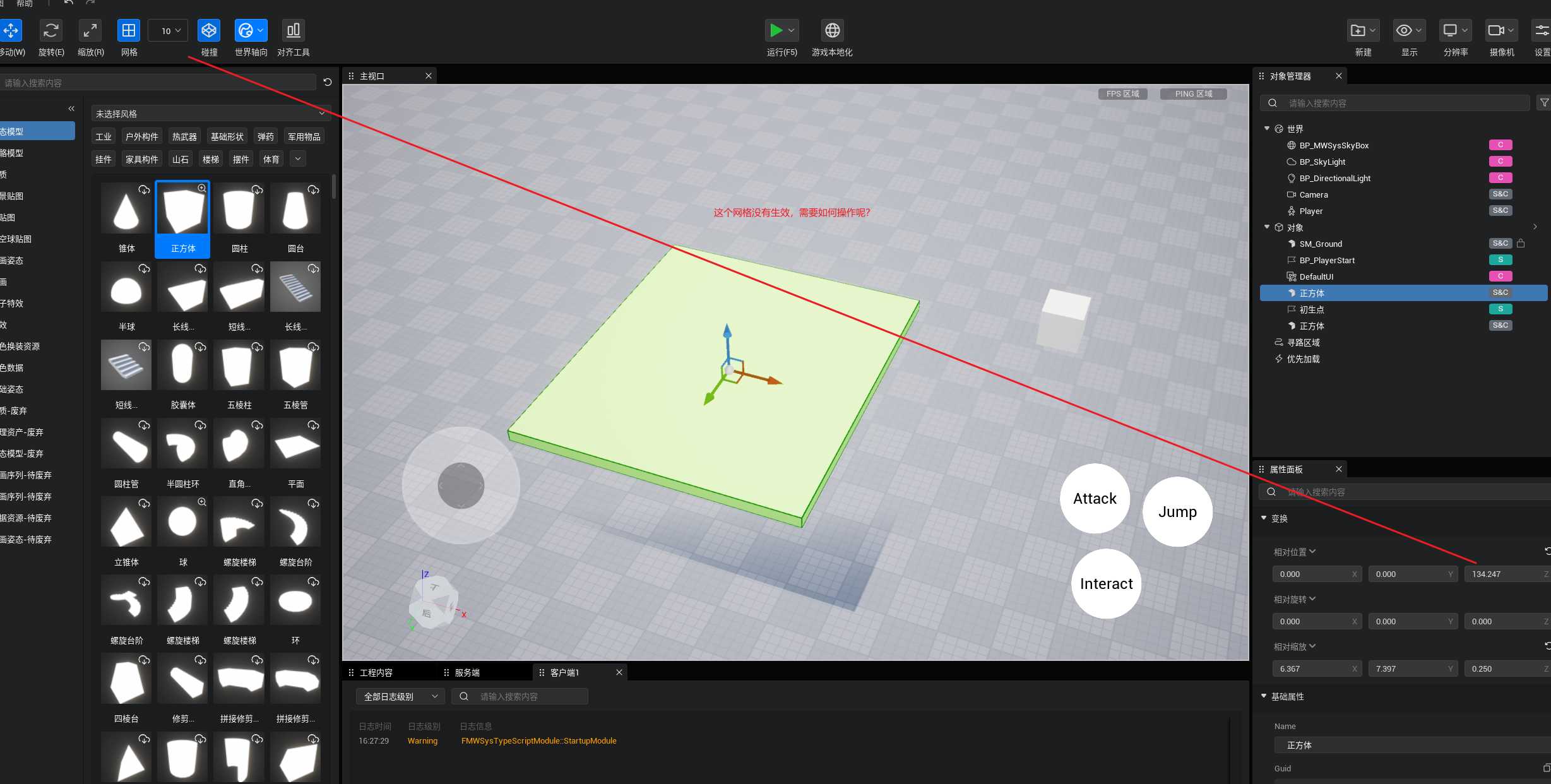The width and height of the screenshot is (1551, 784).
Task: Click the virtual joystick knob
Action: click(x=461, y=485)
